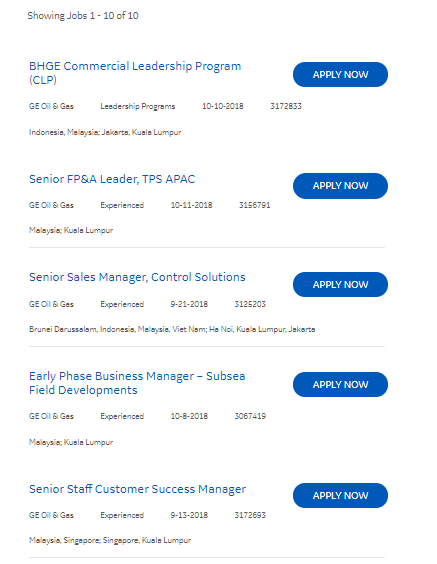The height and width of the screenshot is (564, 437).
Task: Select job ID 3067419
Action: 250,416
